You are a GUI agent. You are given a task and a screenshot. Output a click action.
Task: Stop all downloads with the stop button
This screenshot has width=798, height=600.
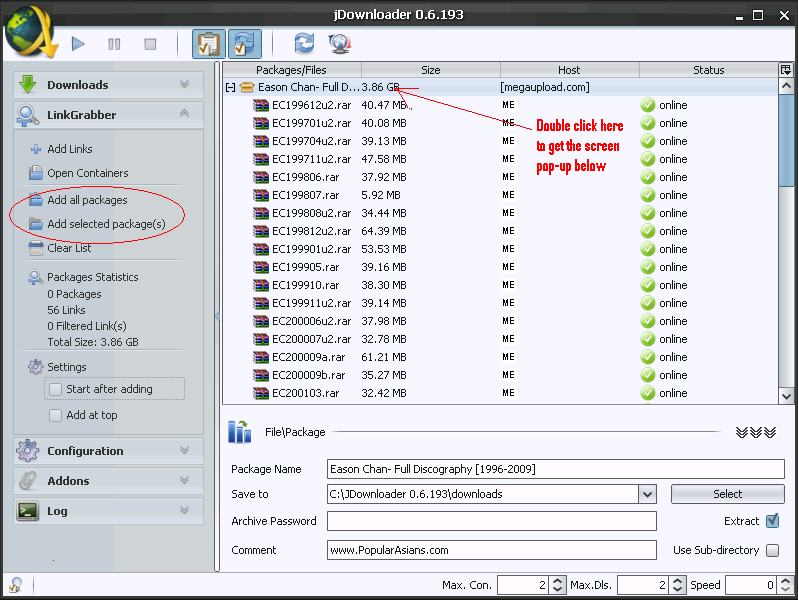tap(150, 44)
